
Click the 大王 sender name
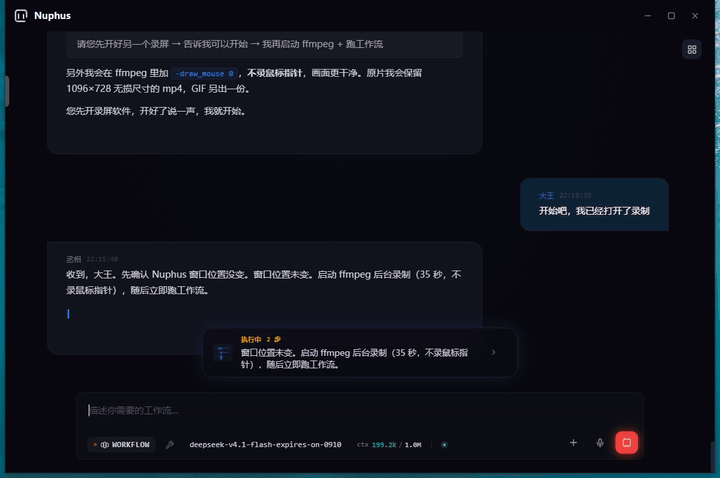pyautogui.click(x=546, y=196)
